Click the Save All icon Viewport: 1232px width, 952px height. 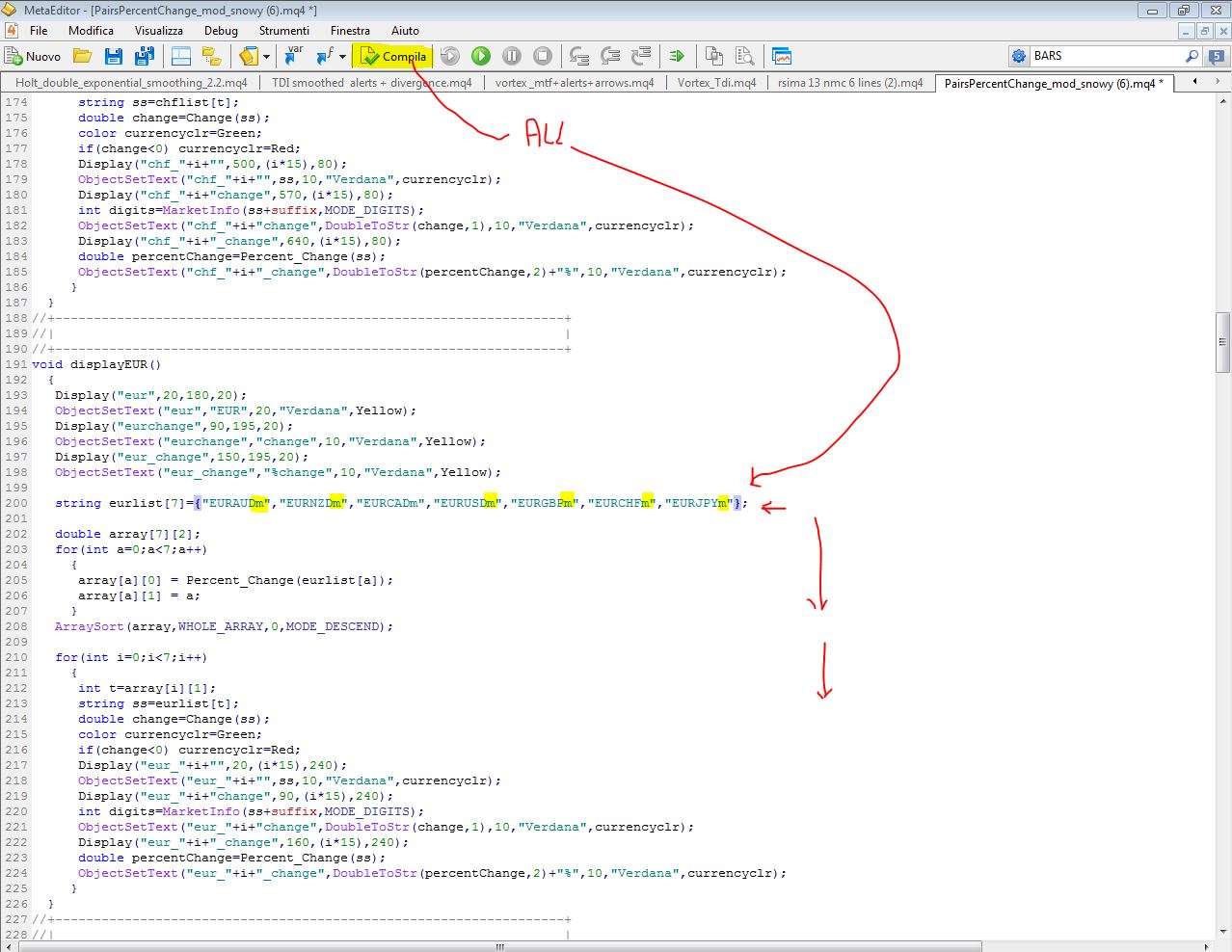145,56
